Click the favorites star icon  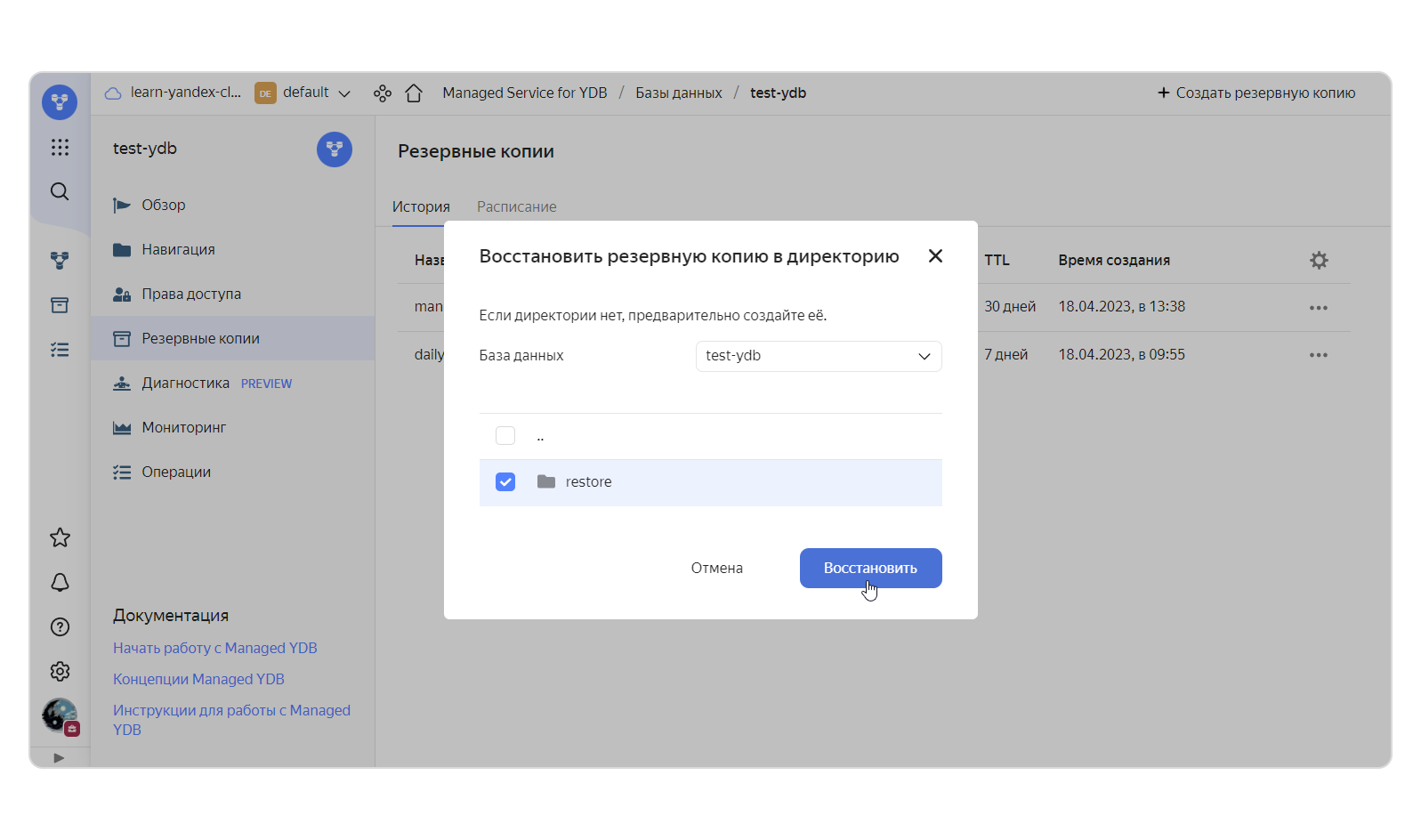[x=60, y=537]
